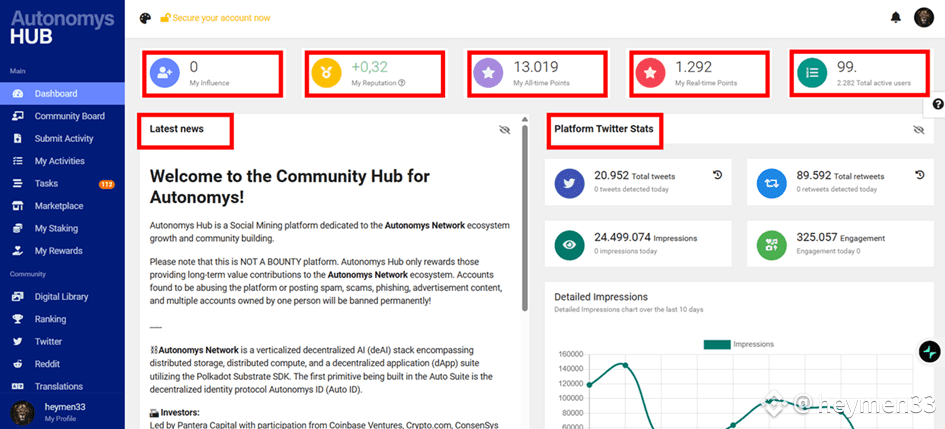
Task: Click '13.019' all-time points value
Action: coord(536,67)
